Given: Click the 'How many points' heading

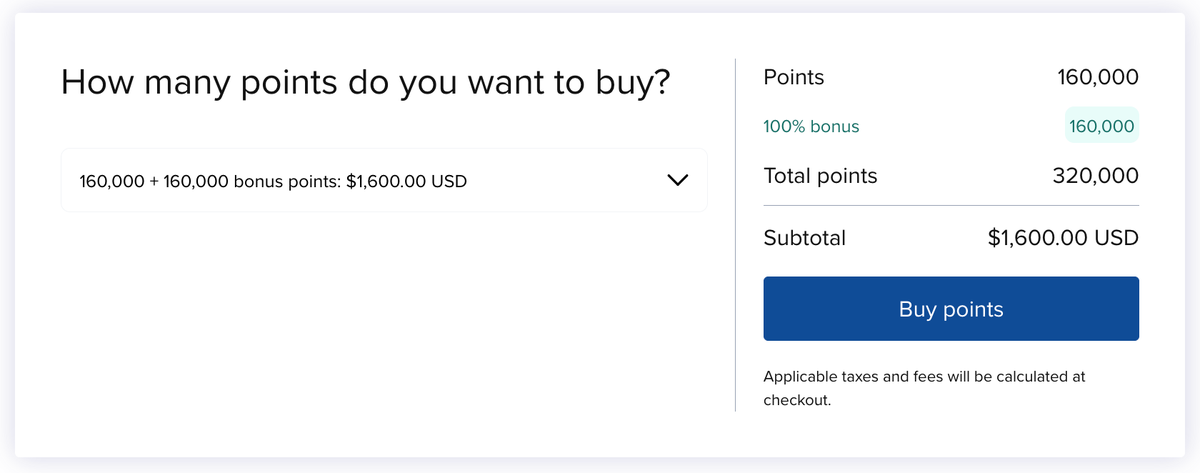Looking at the screenshot, I should point(365,82).
